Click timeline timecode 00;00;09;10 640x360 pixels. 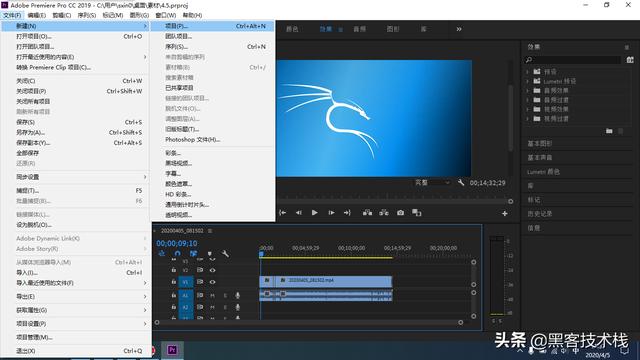[177, 243]
